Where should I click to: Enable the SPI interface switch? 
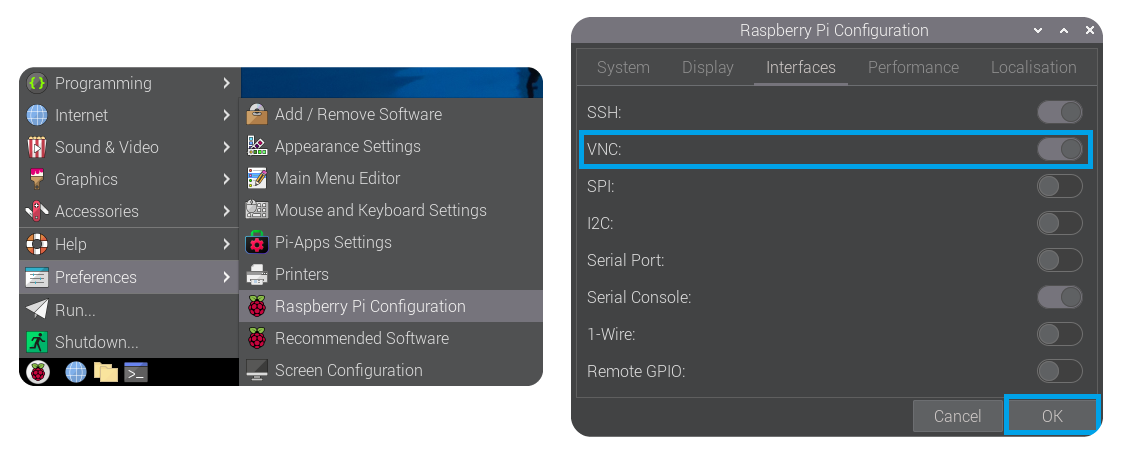pos(1060,186)
